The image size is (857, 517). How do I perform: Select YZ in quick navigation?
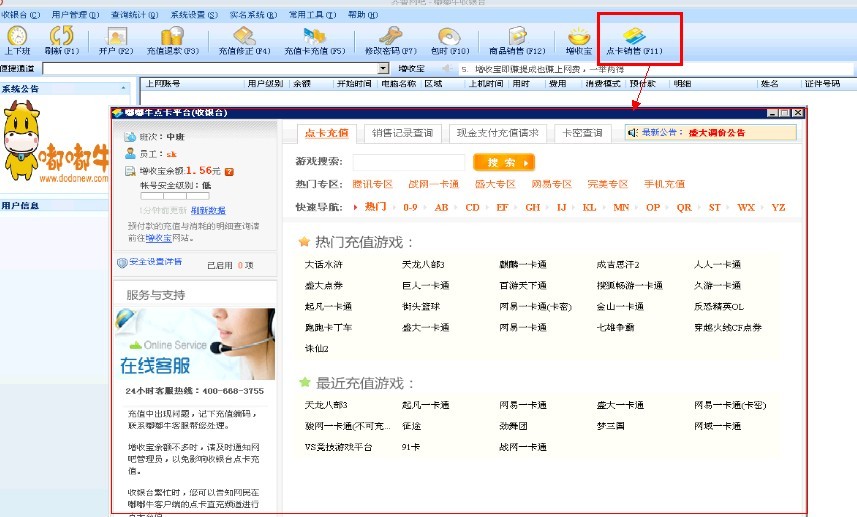pos(778,207)
